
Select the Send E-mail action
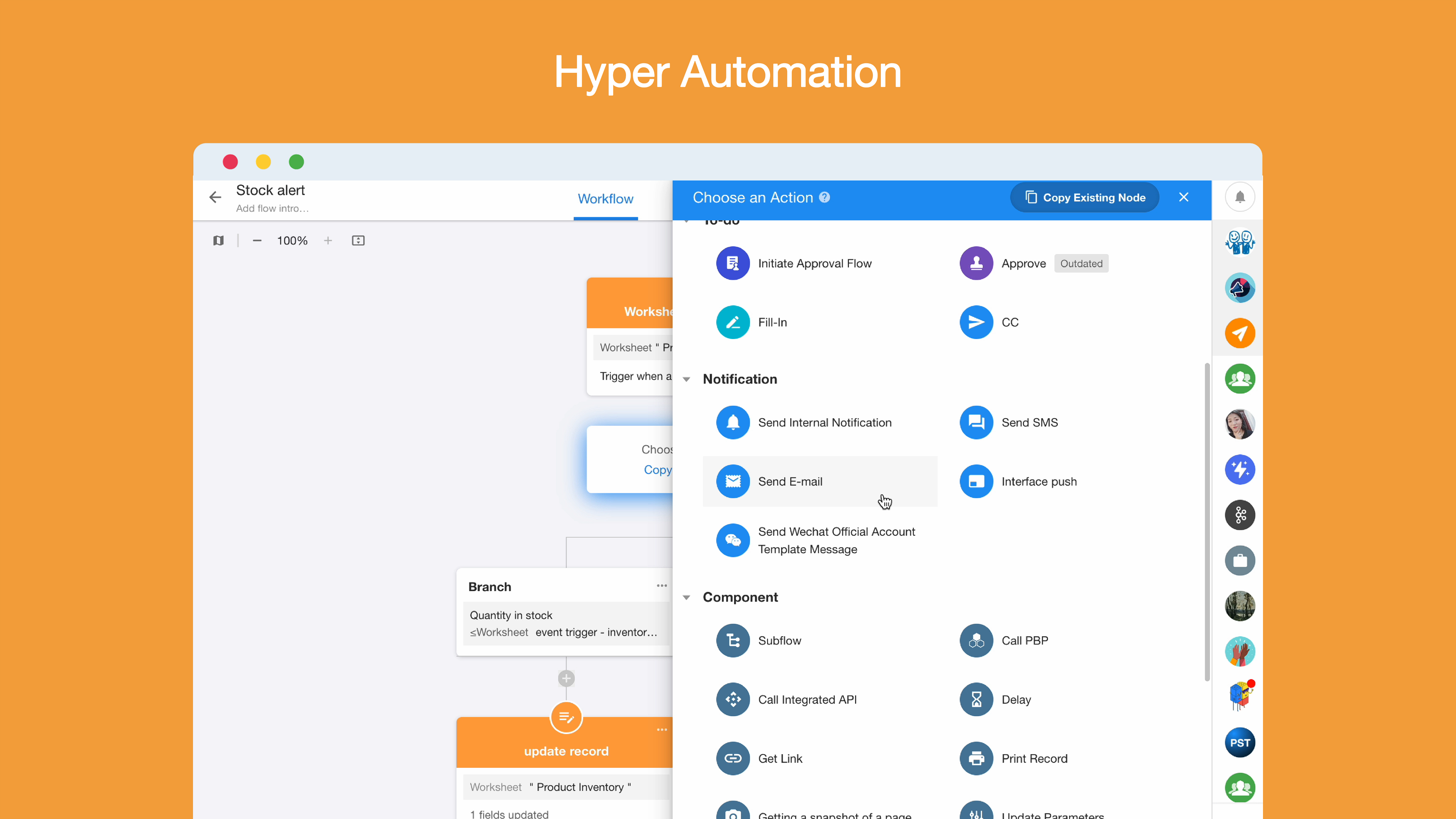tap(790, 481)
